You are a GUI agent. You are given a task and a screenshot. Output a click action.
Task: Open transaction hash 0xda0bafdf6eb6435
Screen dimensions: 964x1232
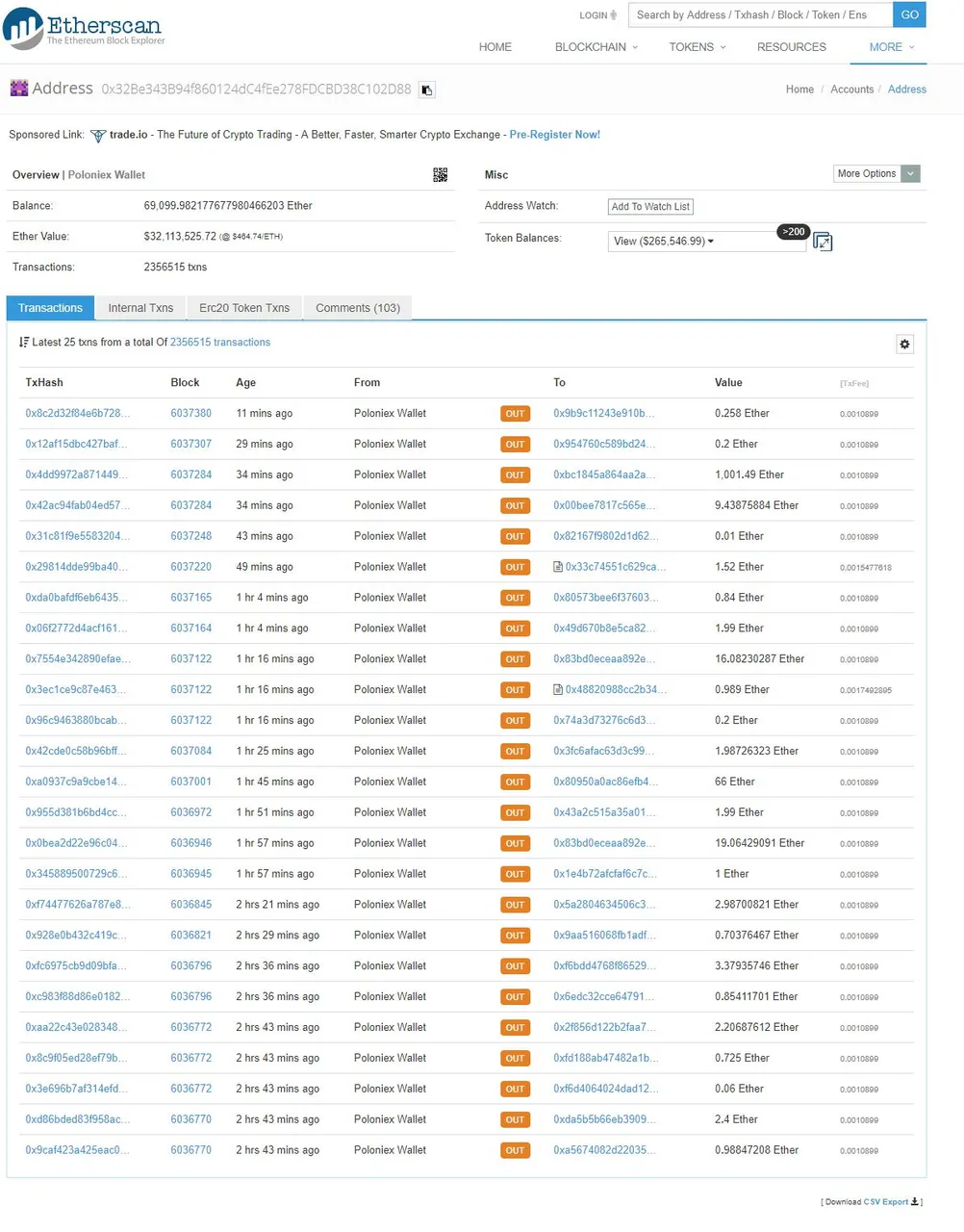[76, 599]
